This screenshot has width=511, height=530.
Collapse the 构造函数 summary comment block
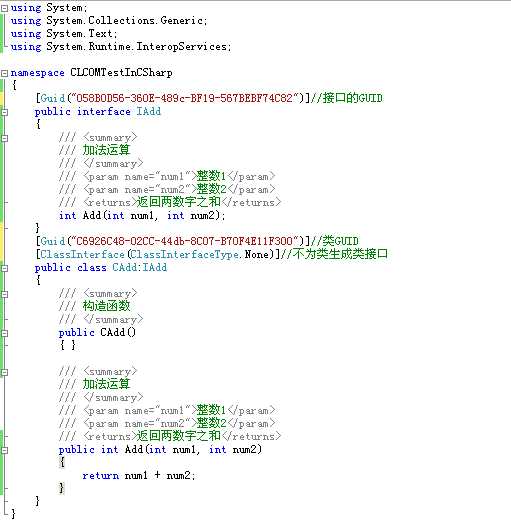[x=4, y=294]
